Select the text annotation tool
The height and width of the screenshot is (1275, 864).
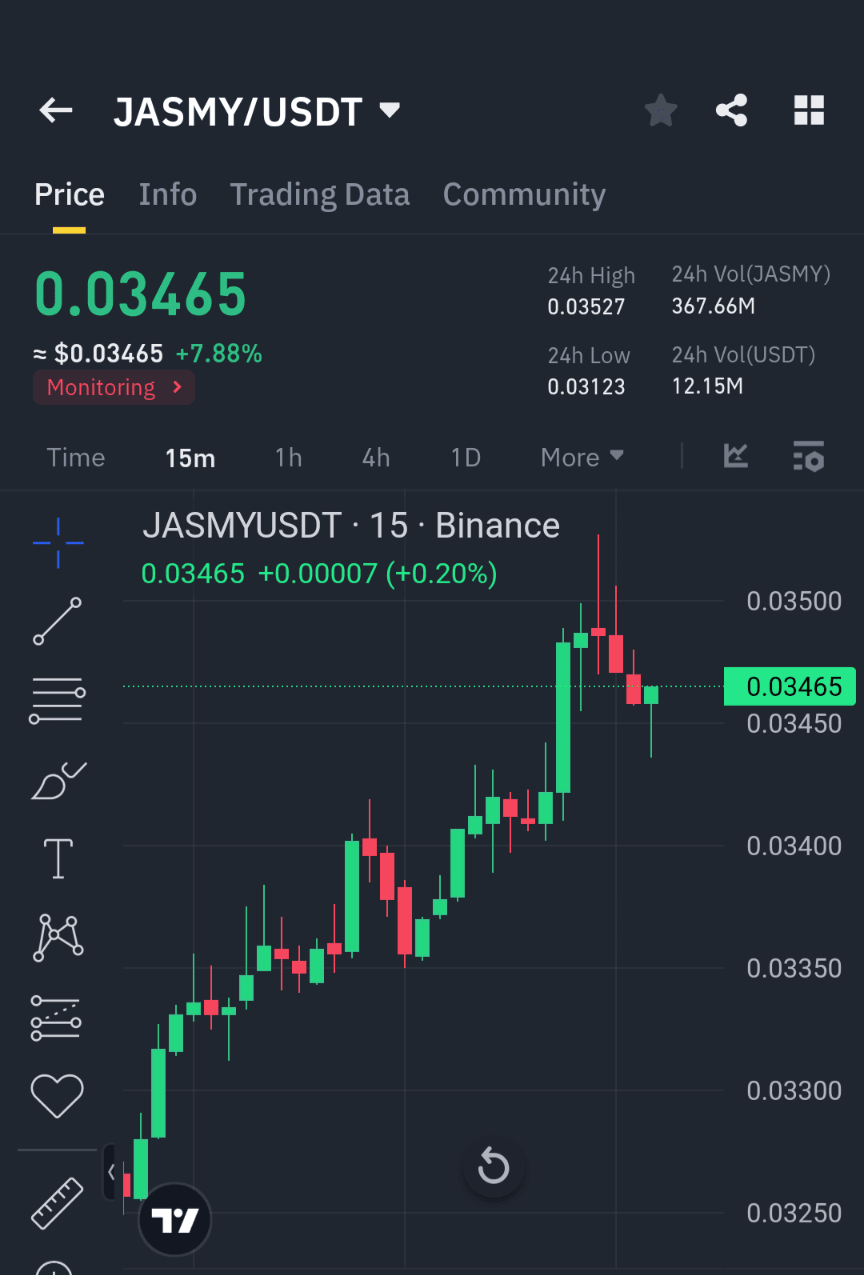coord(58,858)
